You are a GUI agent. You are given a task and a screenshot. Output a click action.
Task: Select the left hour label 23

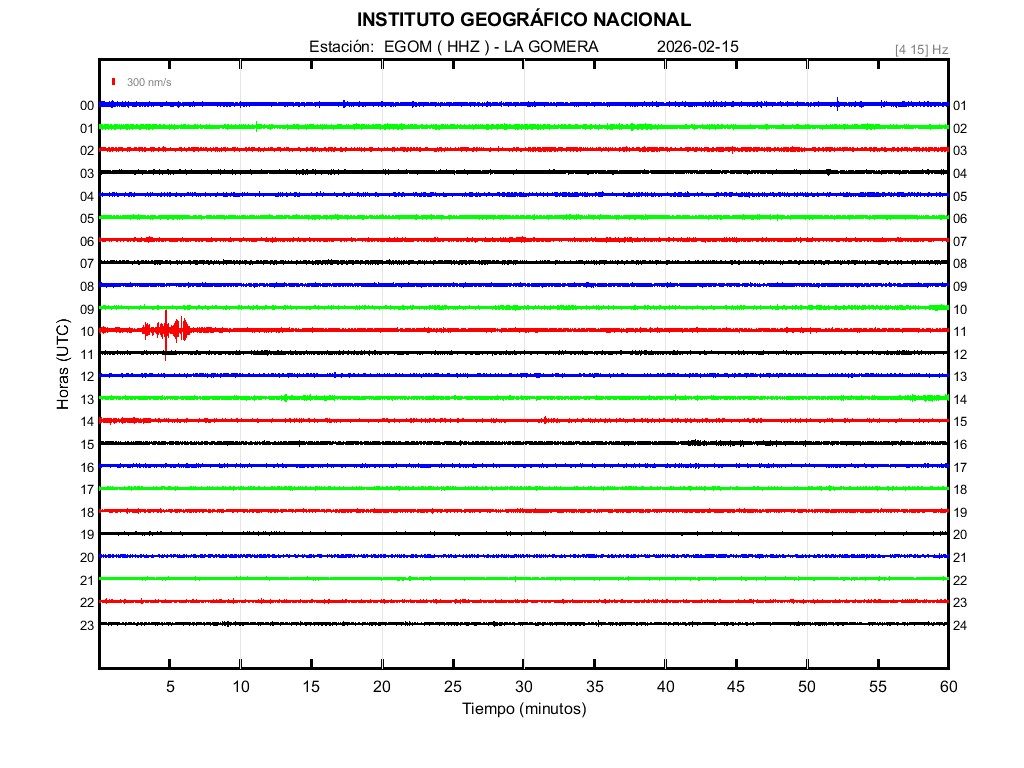[87, 625]
